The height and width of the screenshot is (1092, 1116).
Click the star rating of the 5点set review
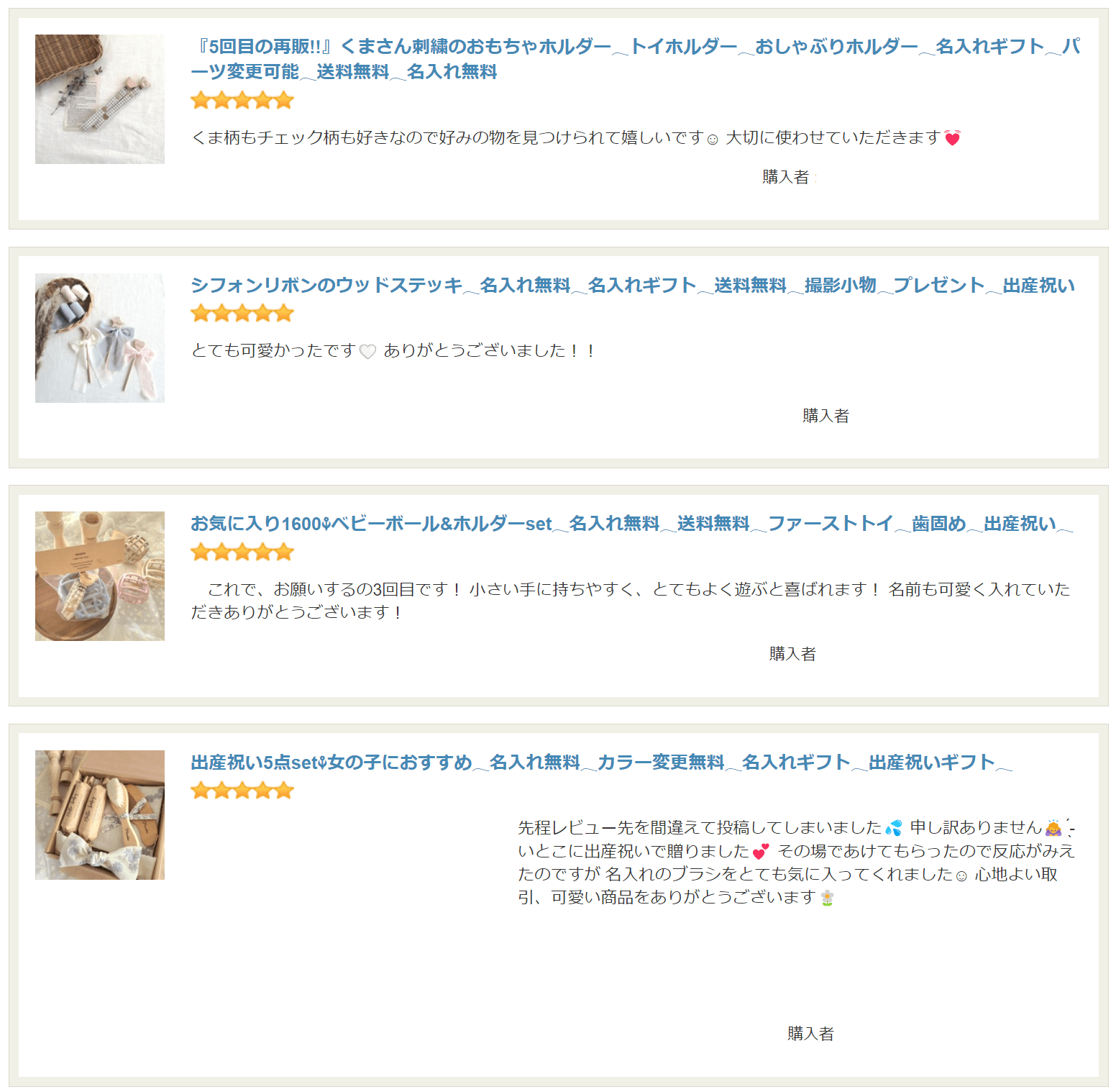[242, 791]
